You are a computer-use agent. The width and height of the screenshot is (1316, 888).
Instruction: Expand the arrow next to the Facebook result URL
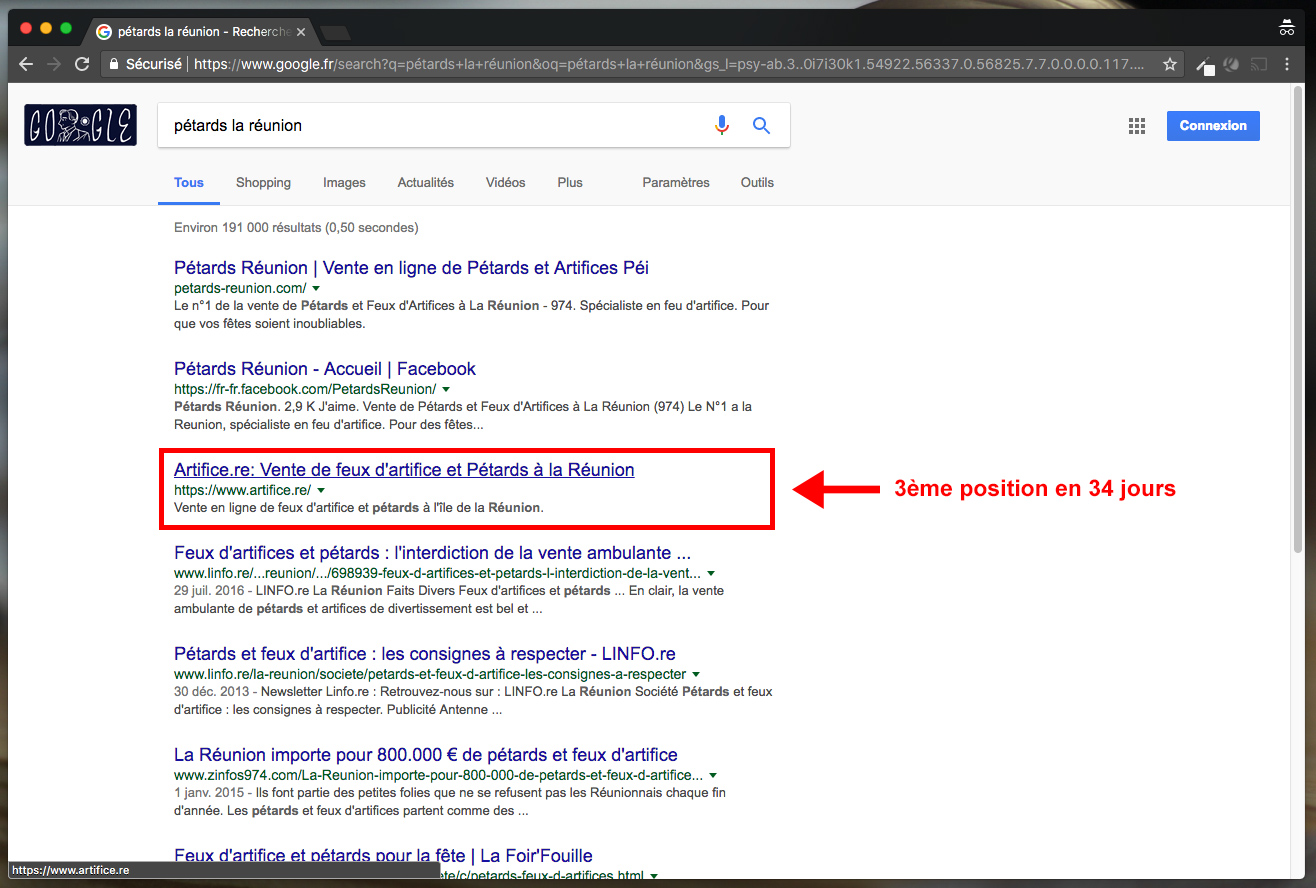click(x=446, y=389)
